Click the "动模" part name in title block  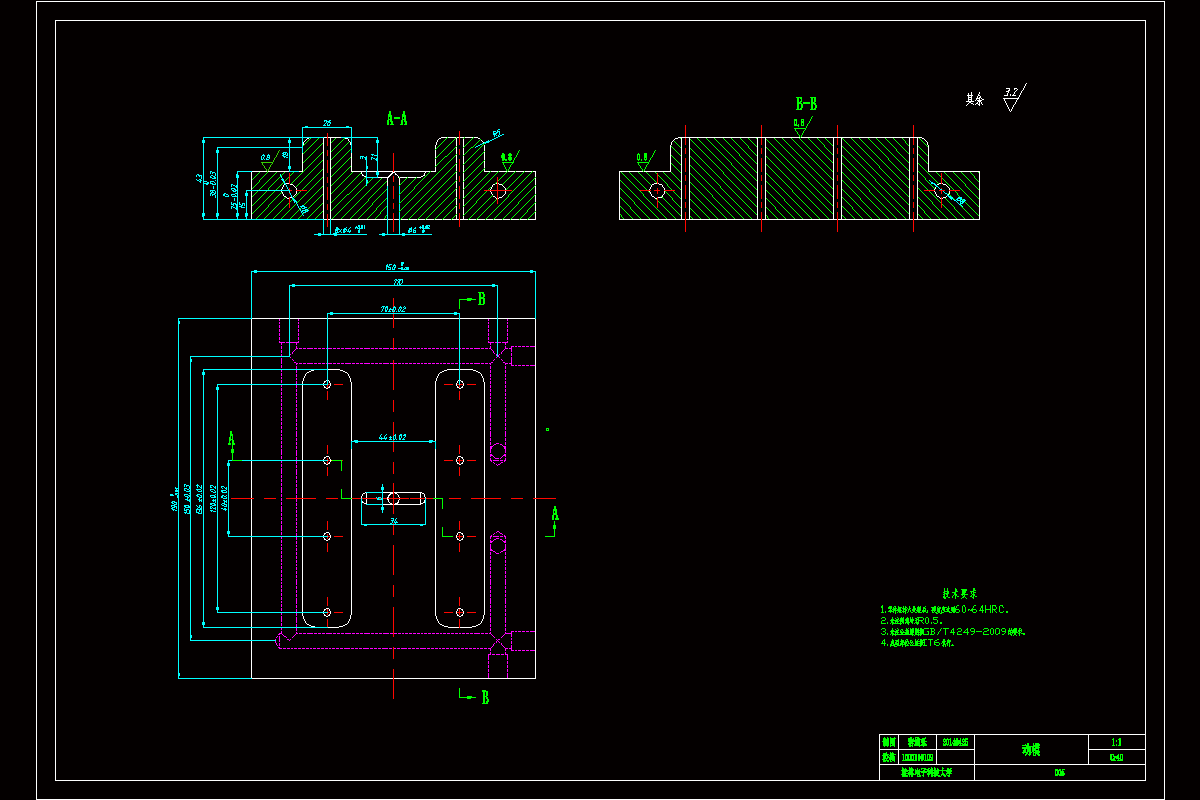[x=1030, y=749]
